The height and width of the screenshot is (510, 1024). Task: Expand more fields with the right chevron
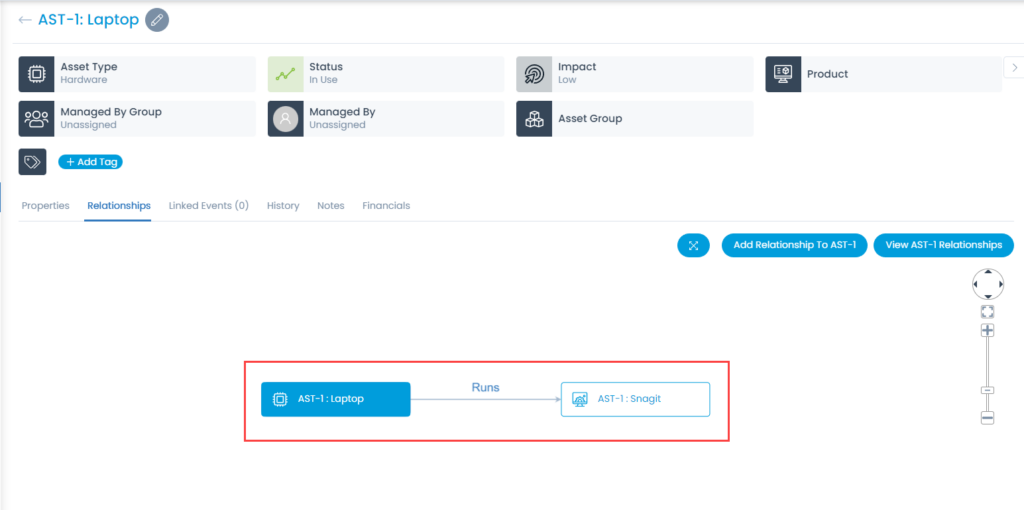point(1014,67)
